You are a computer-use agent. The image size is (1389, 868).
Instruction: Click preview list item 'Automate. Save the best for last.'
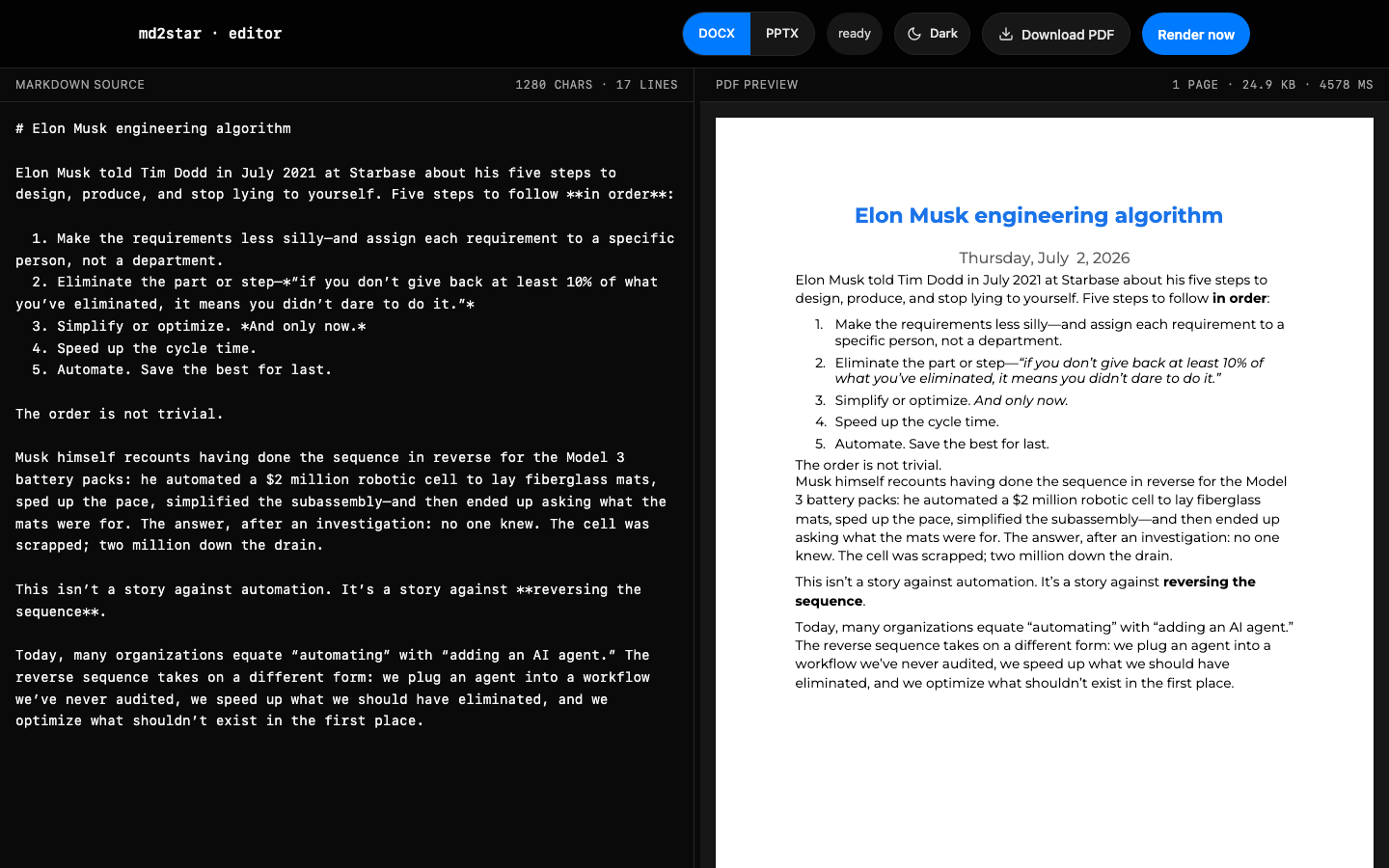click(x=942, y=444)
